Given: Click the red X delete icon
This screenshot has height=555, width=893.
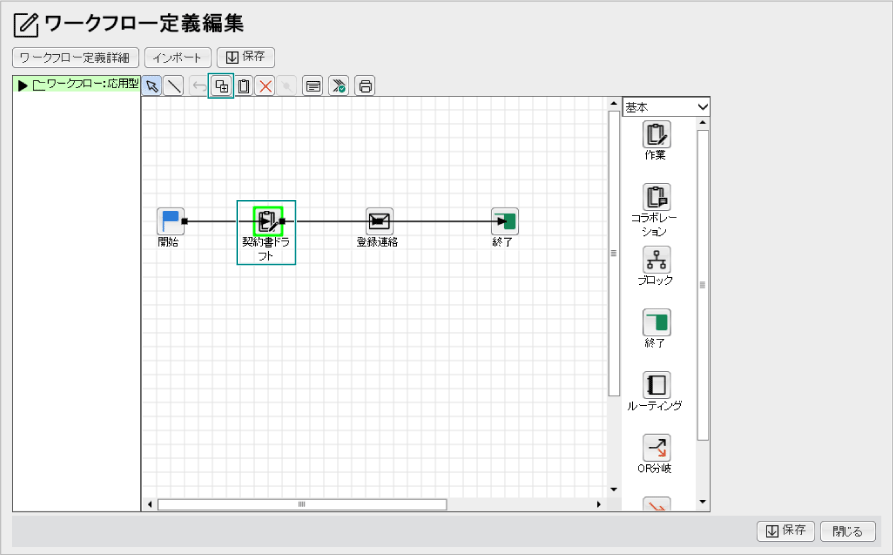Looking at the screenshot, I should 265,86.
